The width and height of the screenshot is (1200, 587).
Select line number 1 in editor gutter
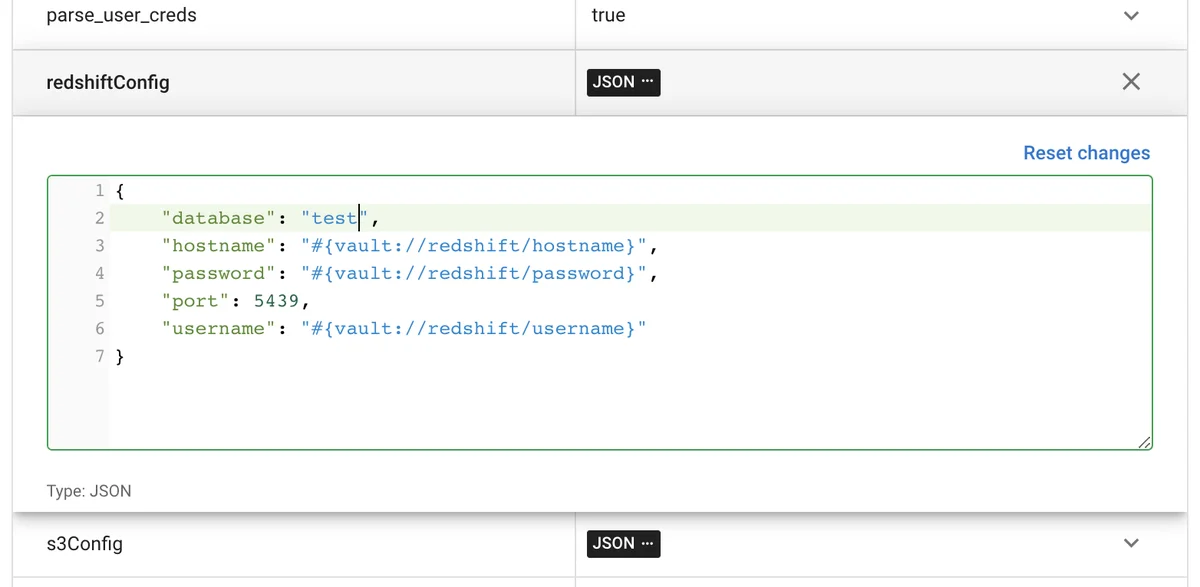[x=99, y=191]
